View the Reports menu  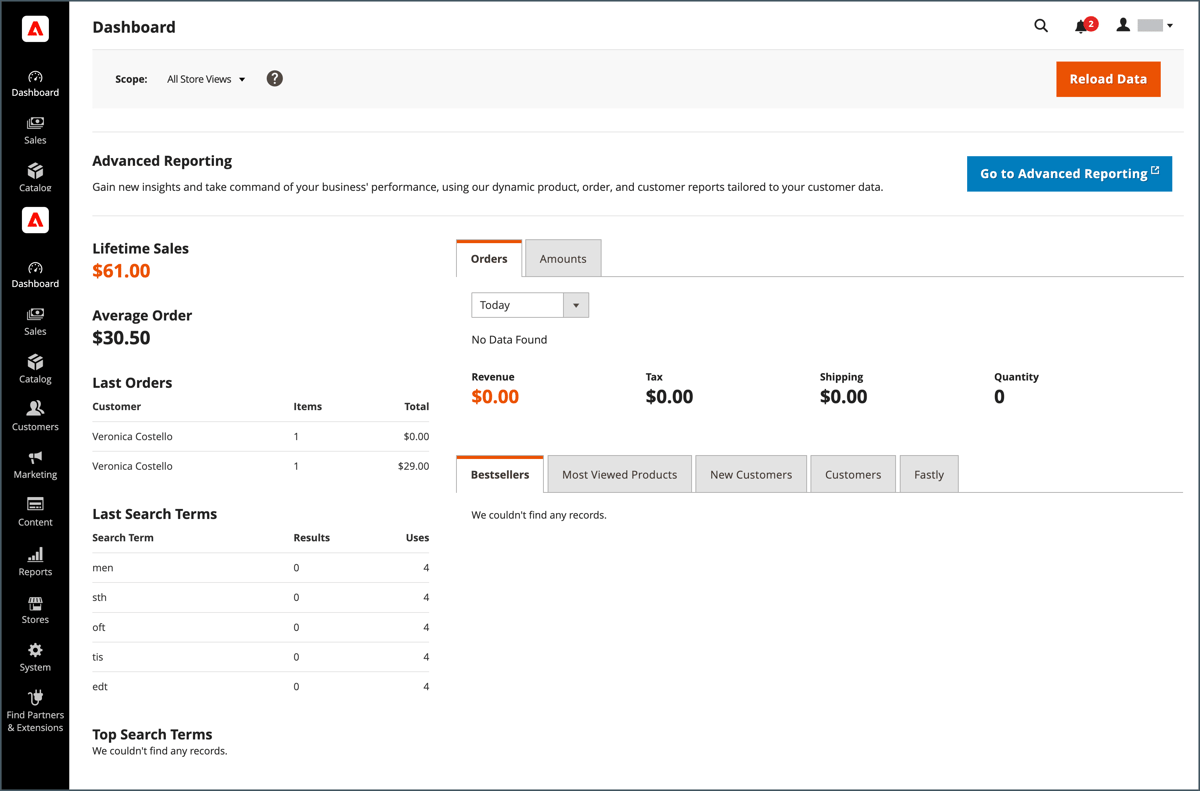(x=35, y=562)
